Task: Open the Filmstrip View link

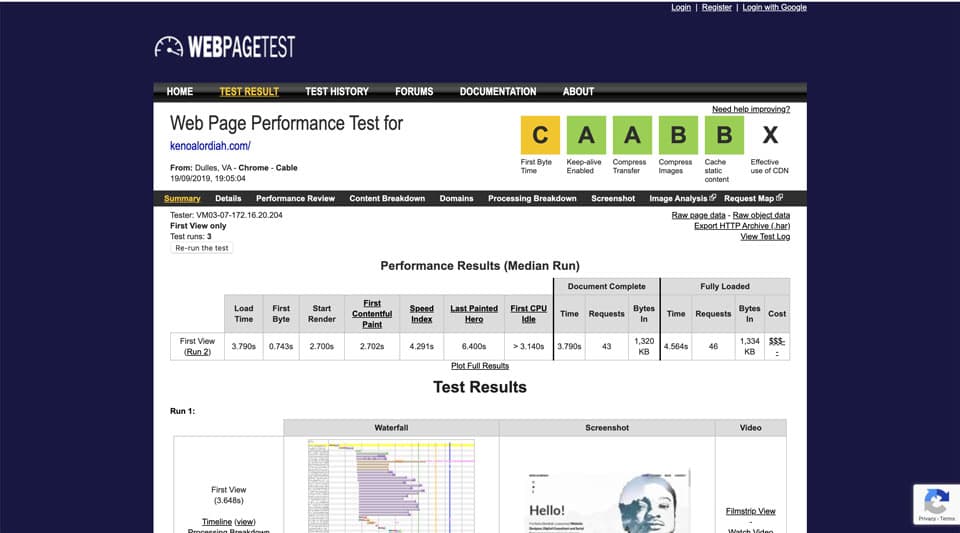Action: point(750,512)
